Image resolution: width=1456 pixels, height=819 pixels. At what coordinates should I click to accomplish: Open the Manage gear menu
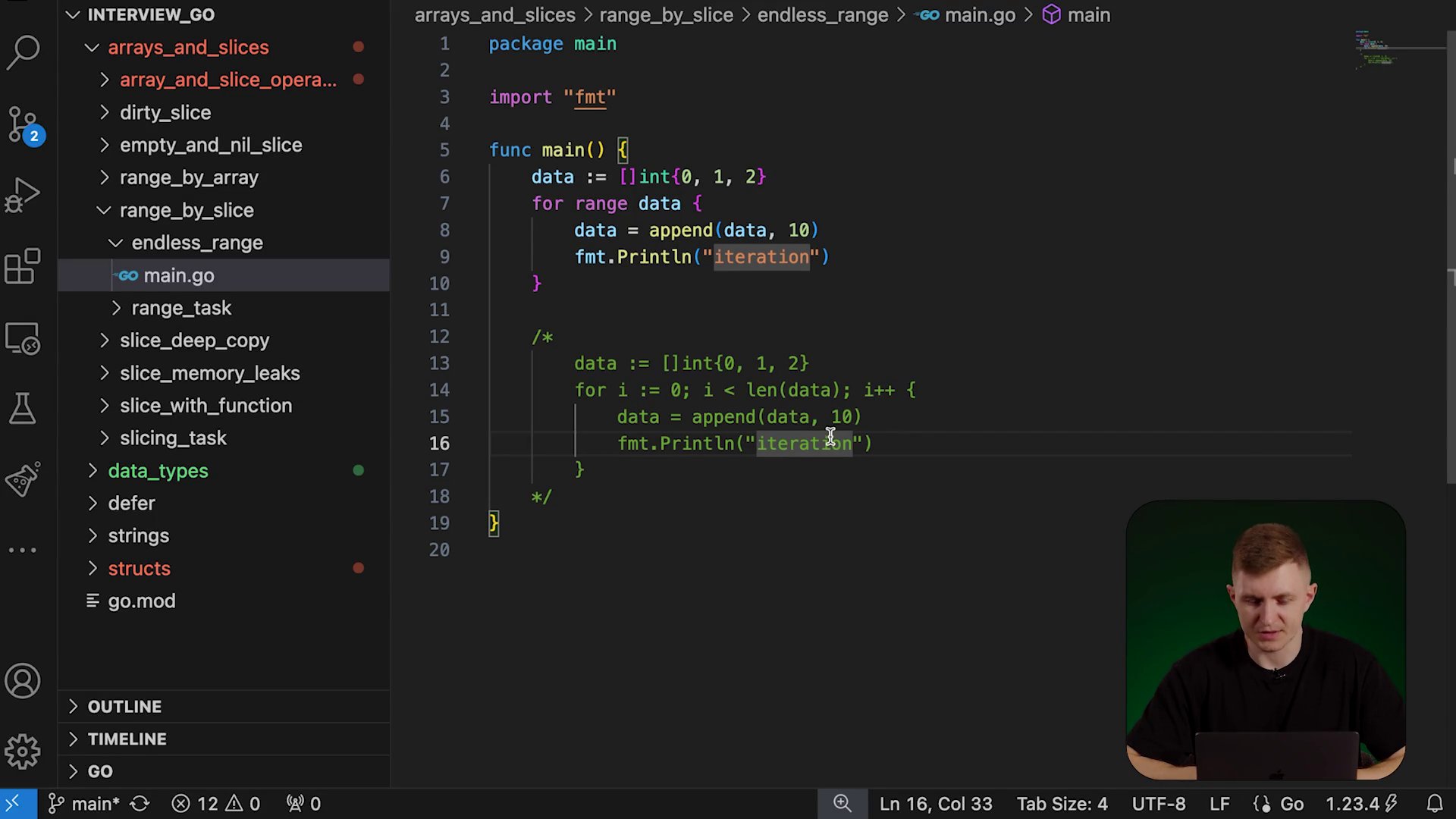pyautogui.click(x=23, y=752)
